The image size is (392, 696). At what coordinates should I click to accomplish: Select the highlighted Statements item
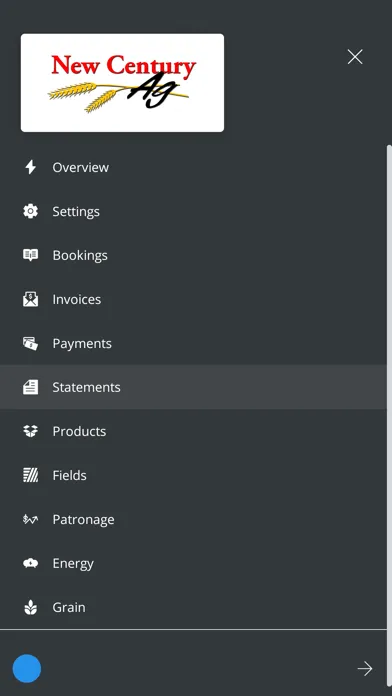pos(193,387)
